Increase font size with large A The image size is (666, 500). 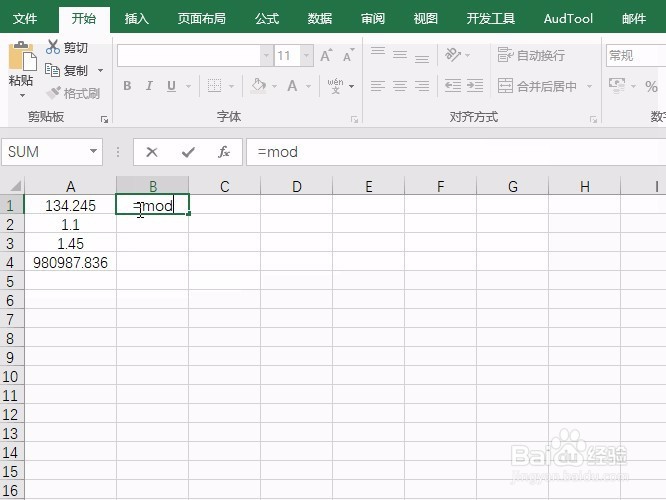pyautogui.click(x=326, y=56)
